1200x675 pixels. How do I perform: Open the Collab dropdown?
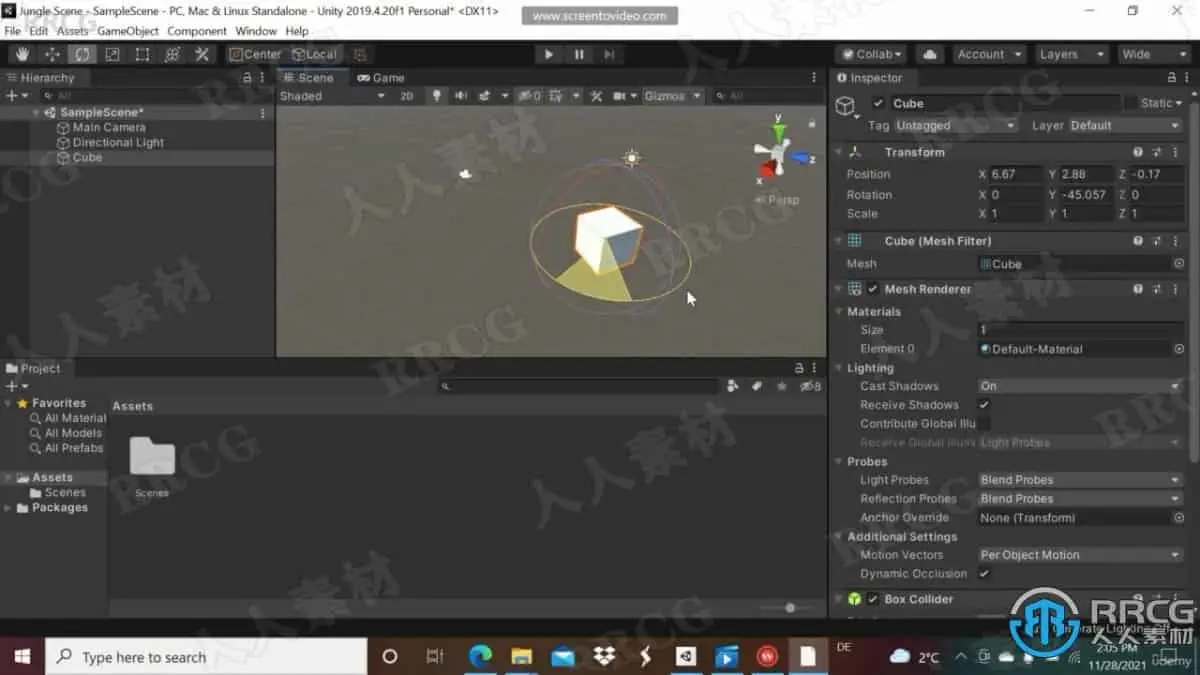872,54
